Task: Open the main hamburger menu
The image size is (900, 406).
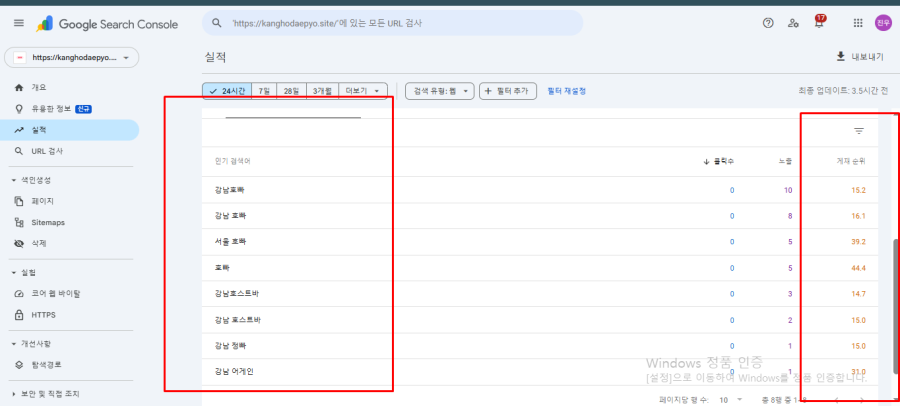Action: [18, 23]
